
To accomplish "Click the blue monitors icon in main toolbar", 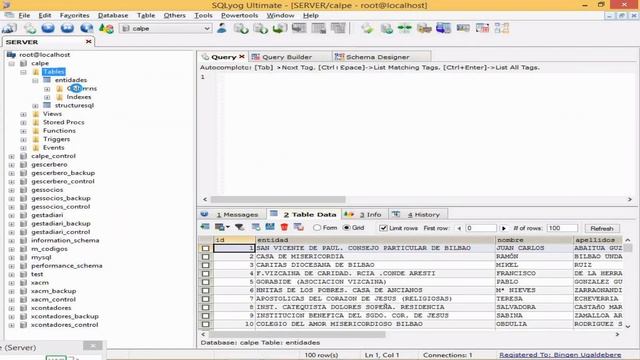I will tap(443, 28).
